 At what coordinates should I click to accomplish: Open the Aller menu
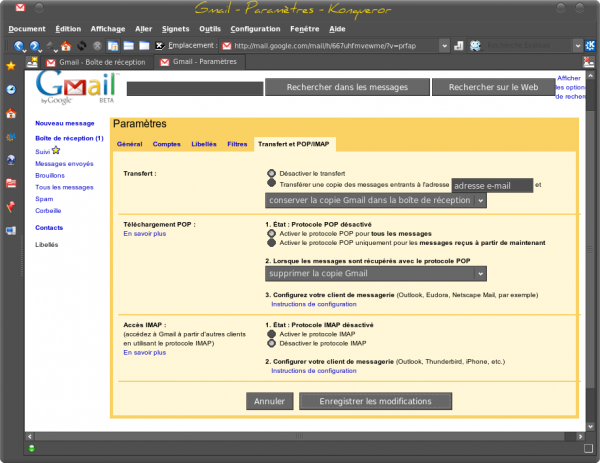pyautogui.click(x=143, y=29)
